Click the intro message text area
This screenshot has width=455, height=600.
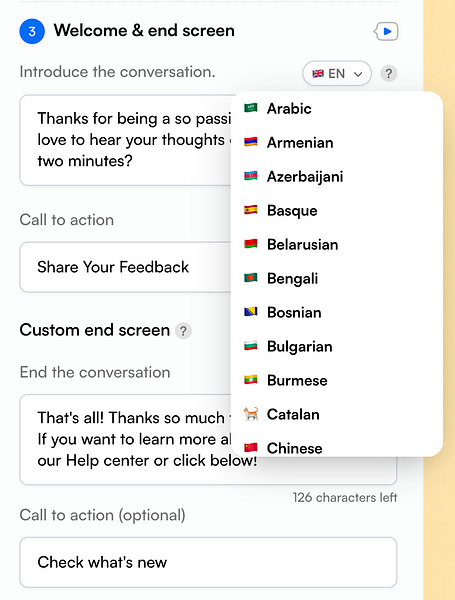pos(125,140)
